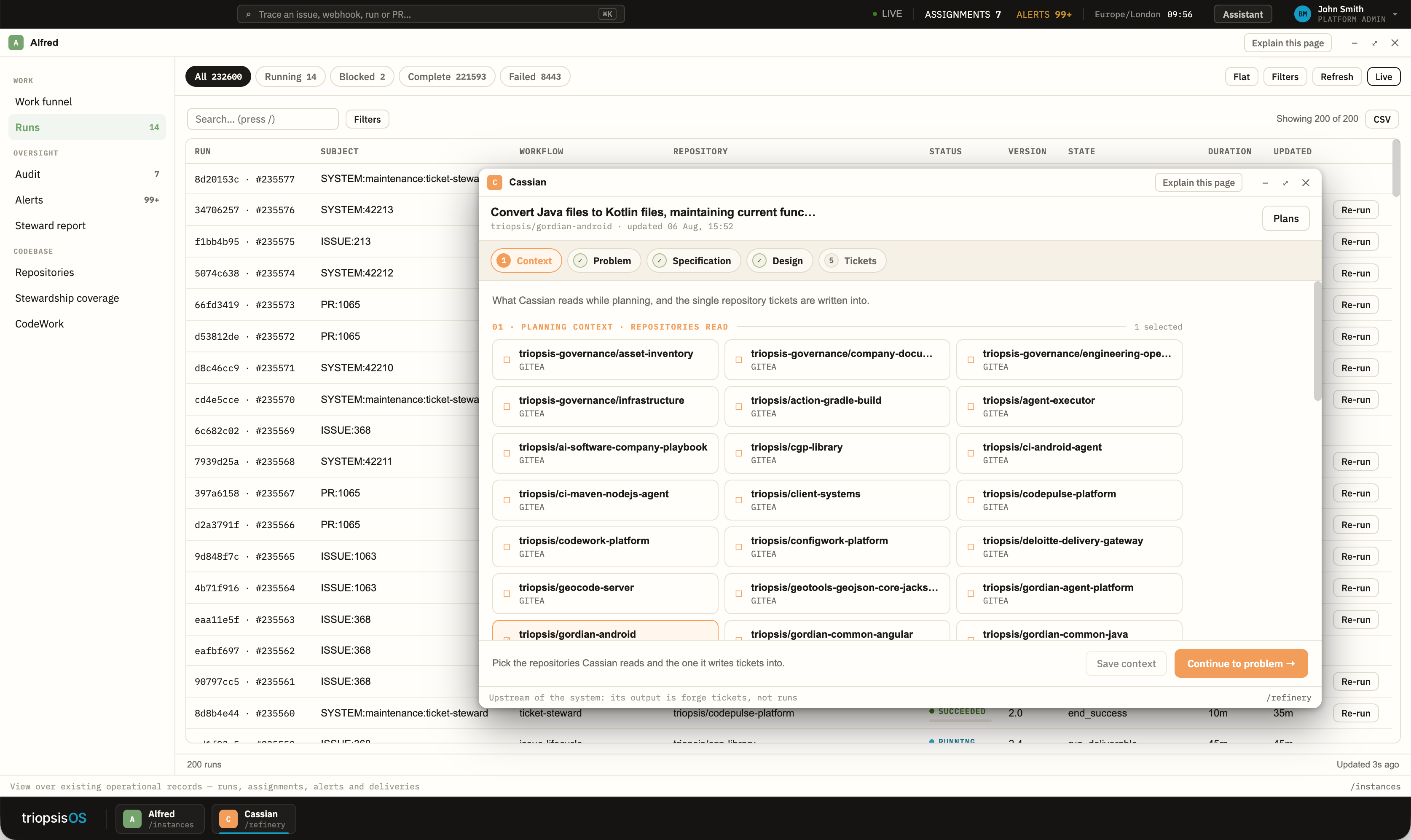This screenshot has width=1411, height=840.
Task: Click Continue to problem button
Action: (x=1241, y=663)
